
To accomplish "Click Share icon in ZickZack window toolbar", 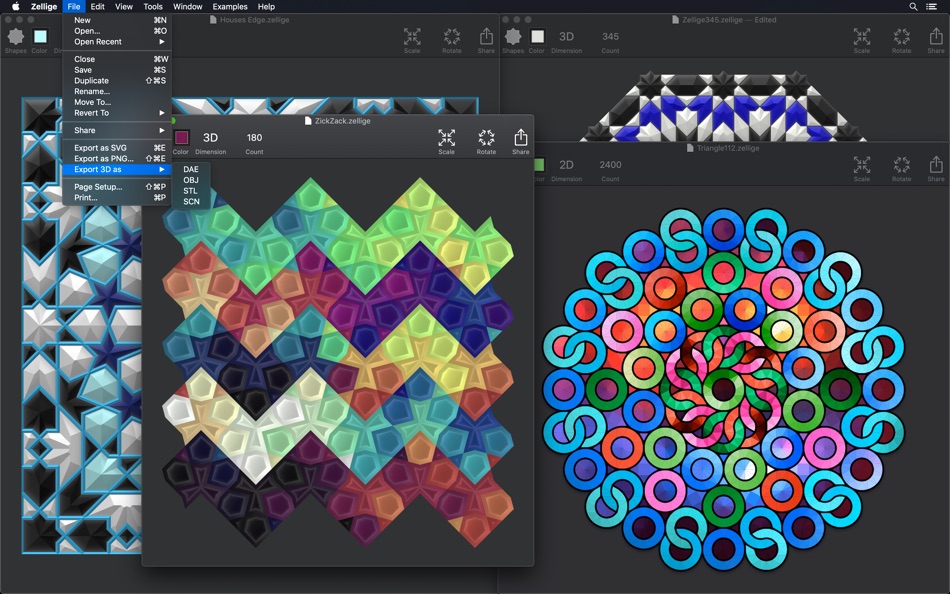I will tap(520, 139).
